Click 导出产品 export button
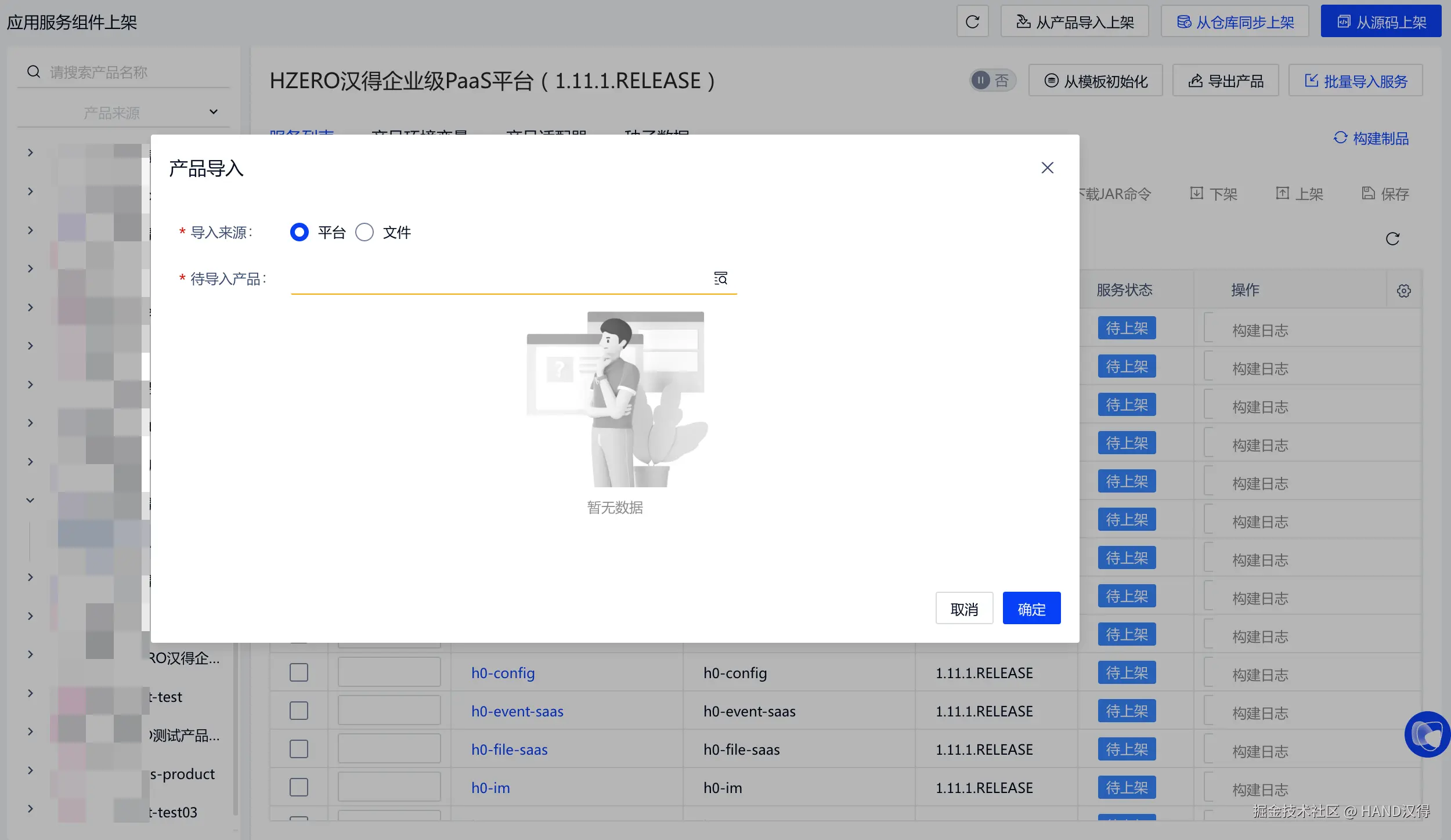Screen dimensions: 1451x840 click(1225, 81)
